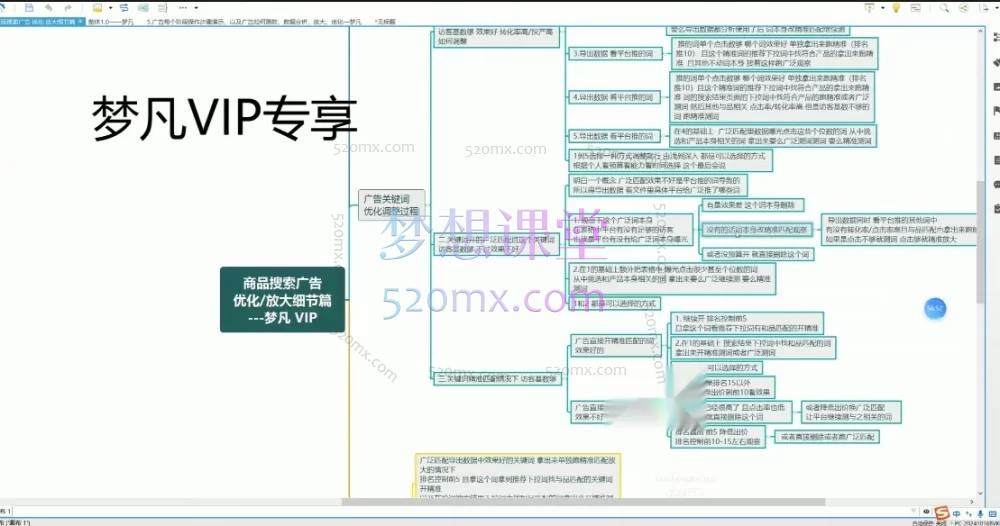Click the Undo arrow icon

[48, 8]
